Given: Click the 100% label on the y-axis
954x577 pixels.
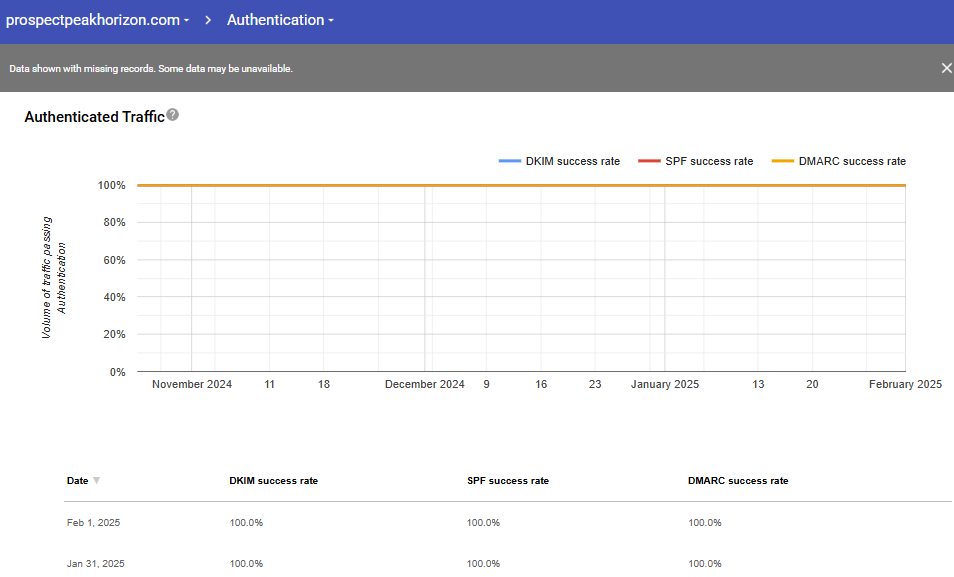Looking at the screenshot, I should point(111,186).
